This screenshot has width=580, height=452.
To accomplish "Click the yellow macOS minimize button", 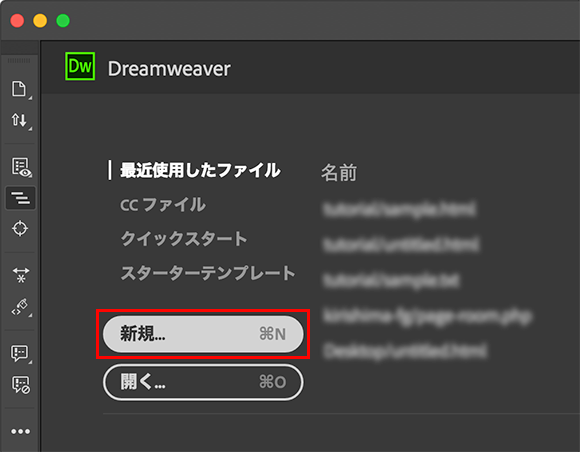I will click(40, 21).
